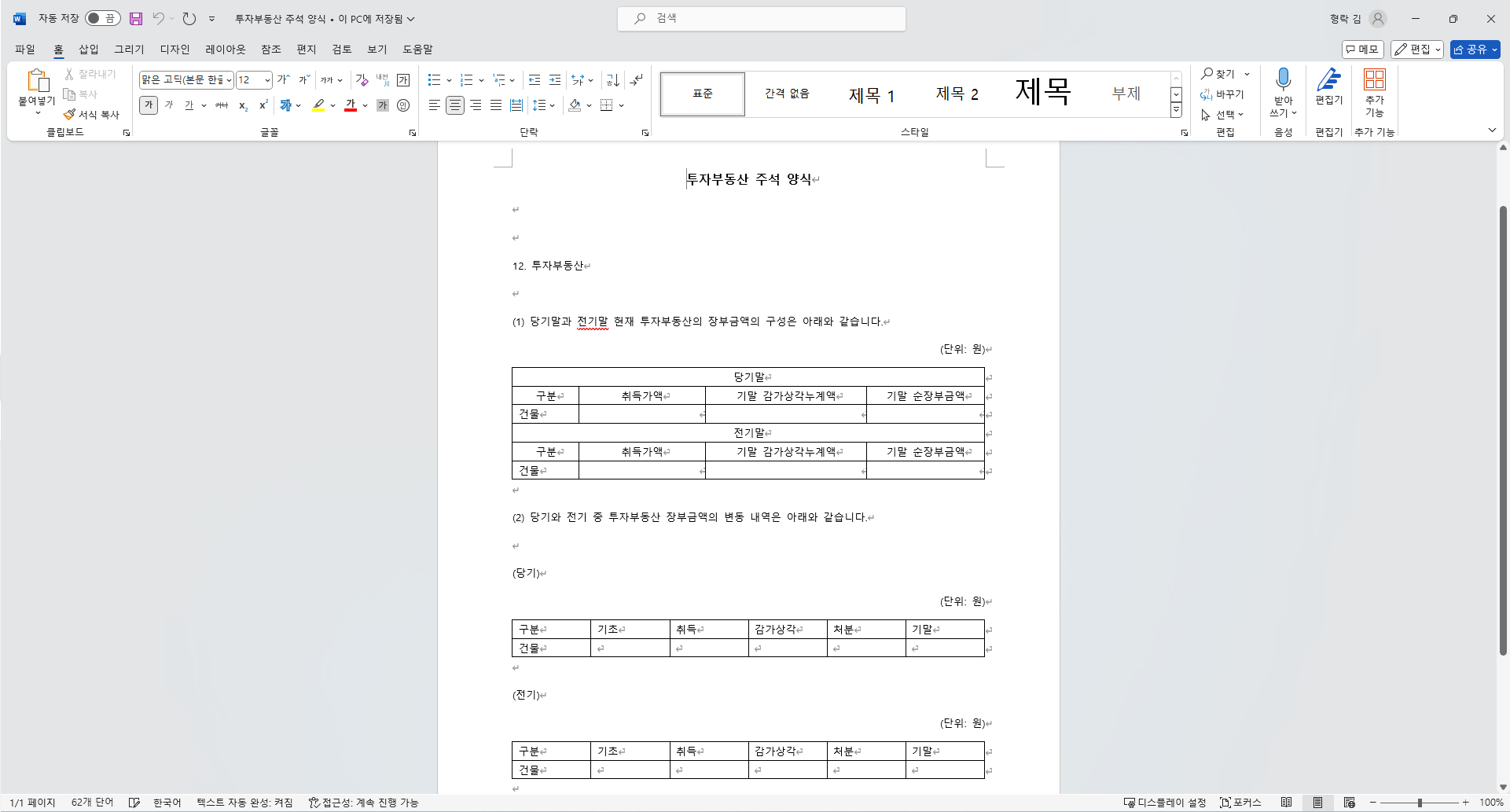Screen dimensions: 1510x812
Task: Apply superscript formatting (x²)
Action: point(263,105)
